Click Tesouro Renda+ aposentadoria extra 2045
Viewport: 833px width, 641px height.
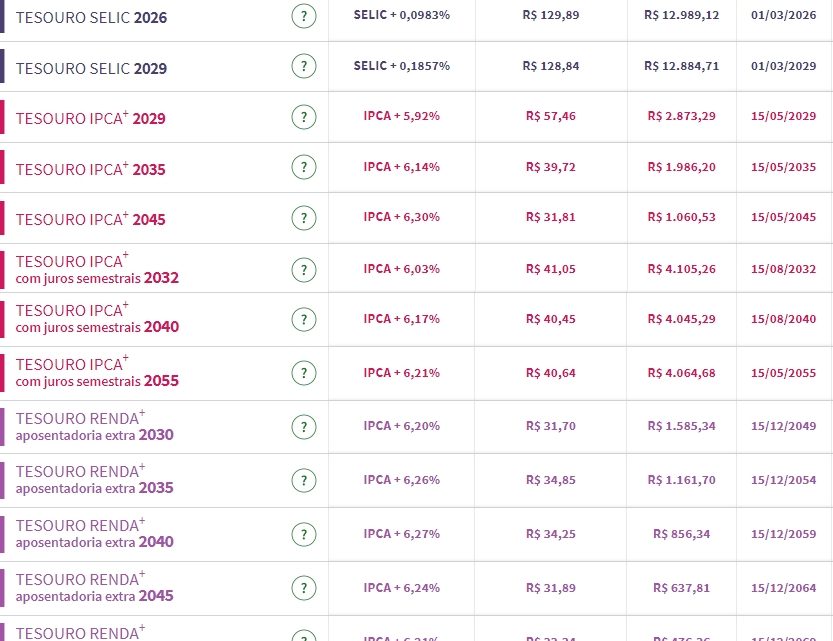tap(95, 587)
